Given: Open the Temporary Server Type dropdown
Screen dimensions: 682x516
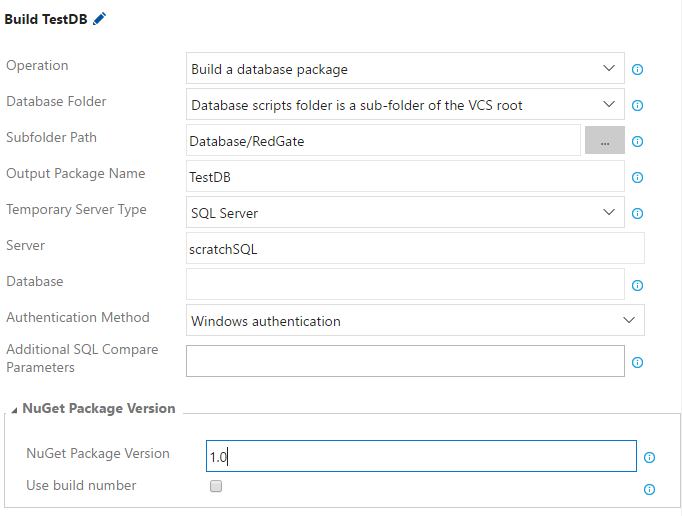Looking at the screenshot, I should pyautogui.click(x=405, y=213).
